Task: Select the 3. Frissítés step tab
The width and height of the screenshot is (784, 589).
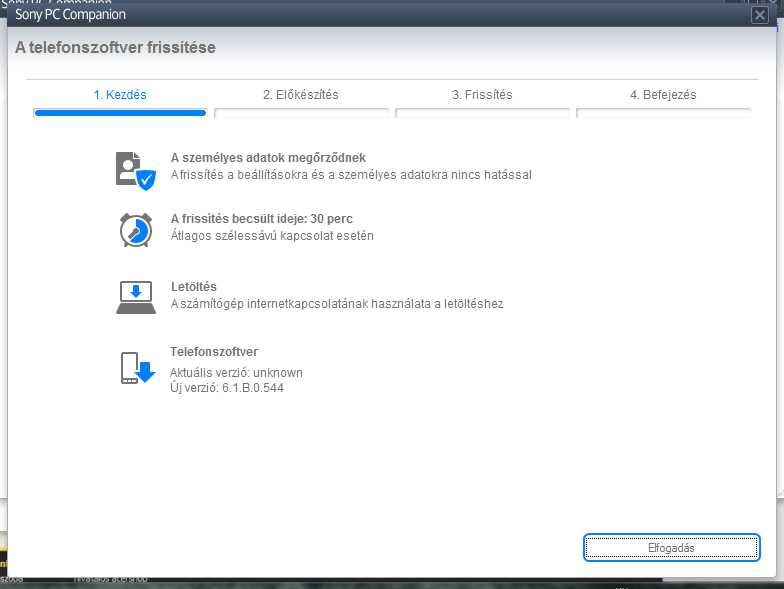Action: 482,94
